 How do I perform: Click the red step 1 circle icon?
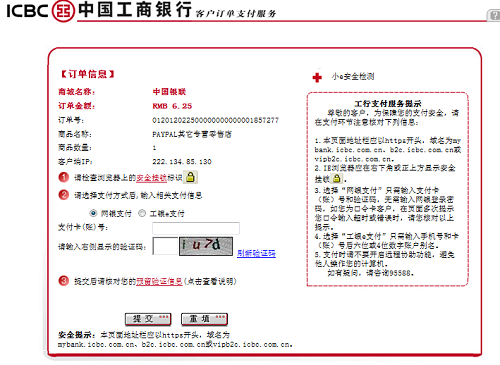(x=63, y=177)
